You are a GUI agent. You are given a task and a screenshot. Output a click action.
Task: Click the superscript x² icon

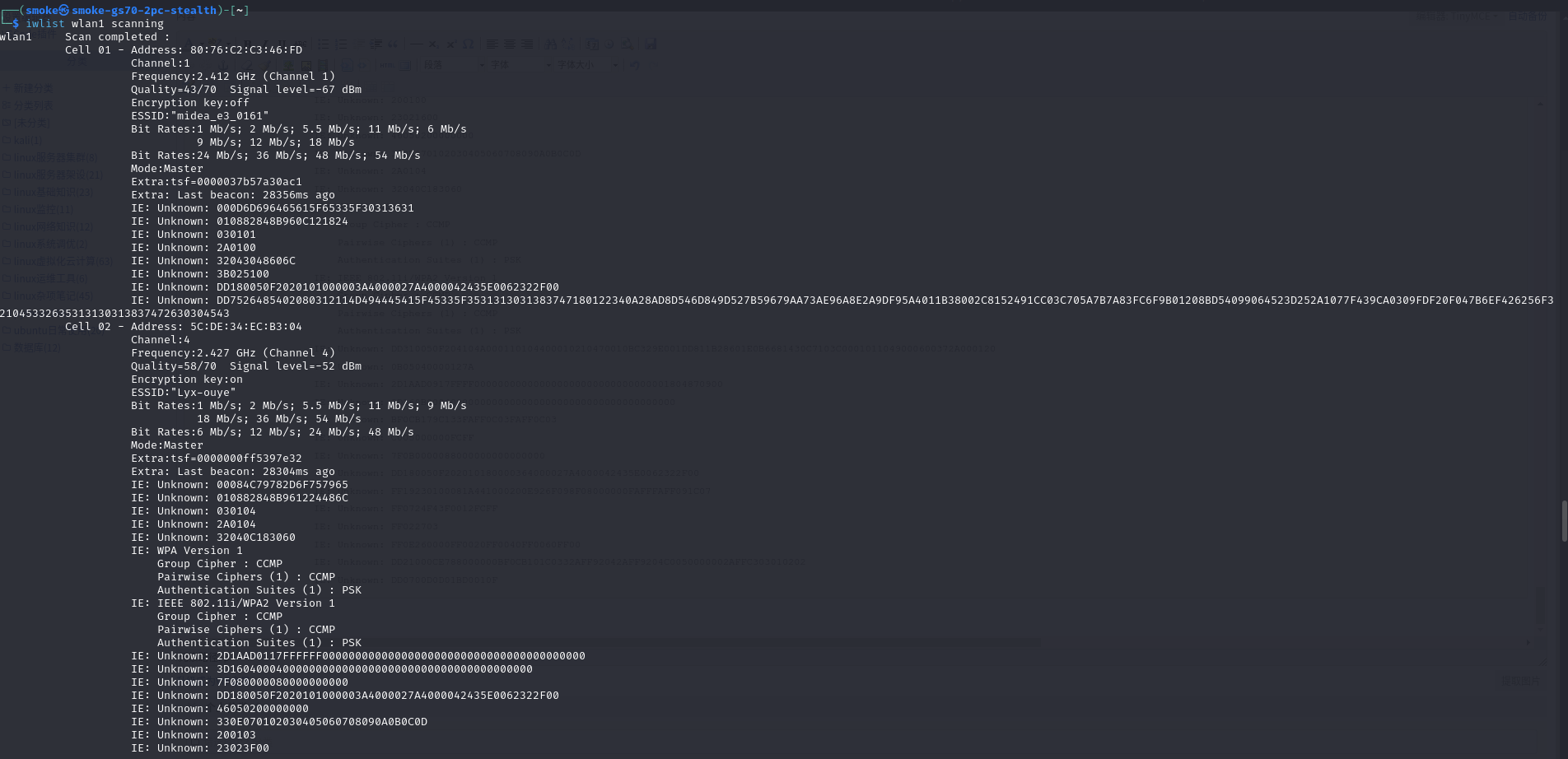click(451, 44)
